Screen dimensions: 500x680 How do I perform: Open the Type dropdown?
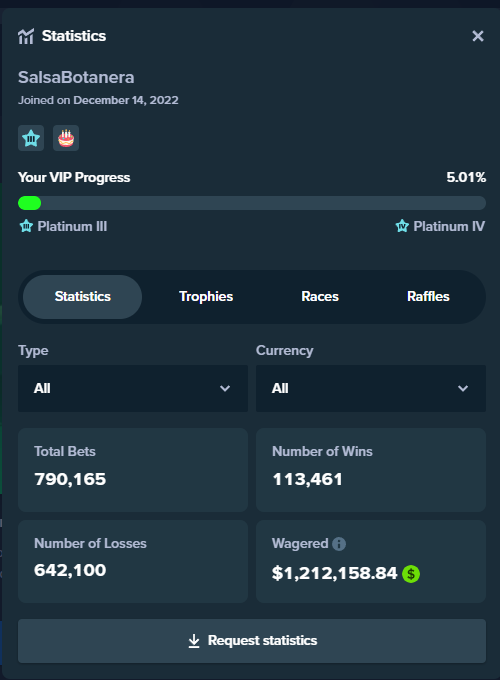click(x=133, y=388)
